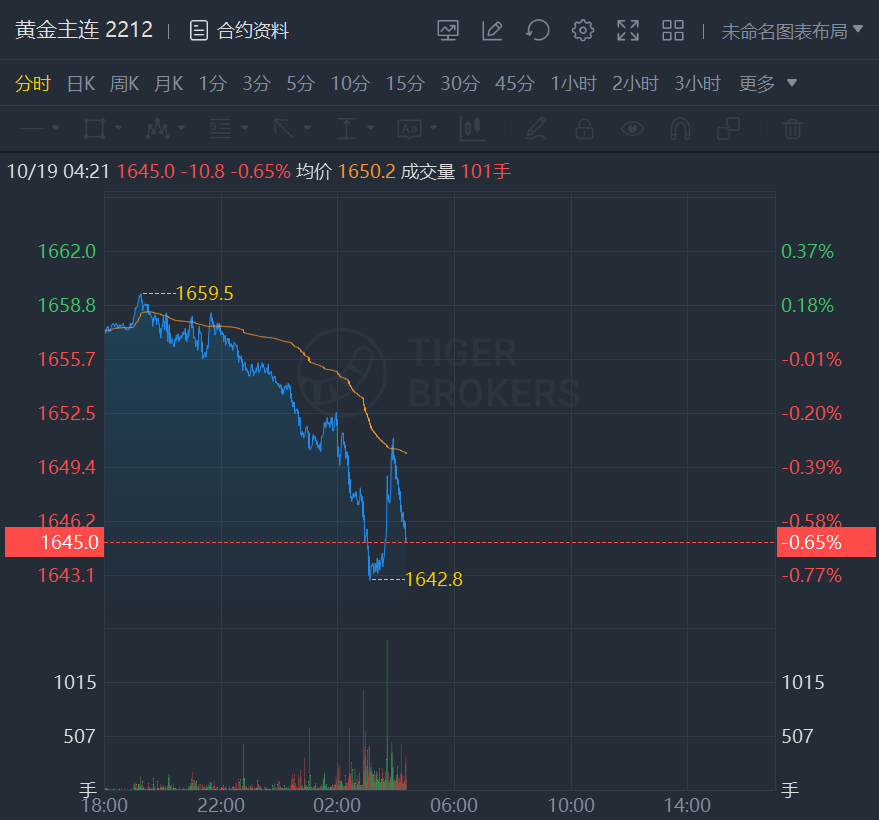Screen dimensions: 879x820
Task: Select the 15分 timeframe tab
Action: tap(404, 84)
